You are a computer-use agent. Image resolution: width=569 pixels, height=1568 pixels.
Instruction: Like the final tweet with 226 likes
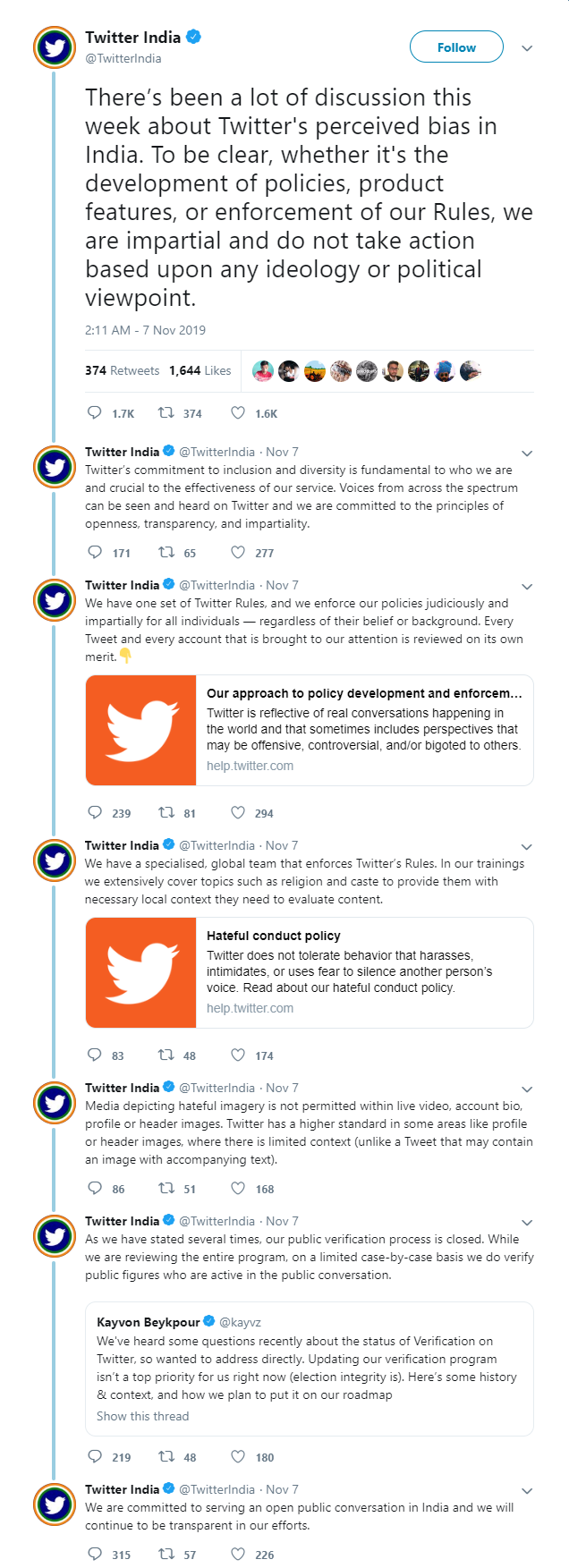(238, 1555)
